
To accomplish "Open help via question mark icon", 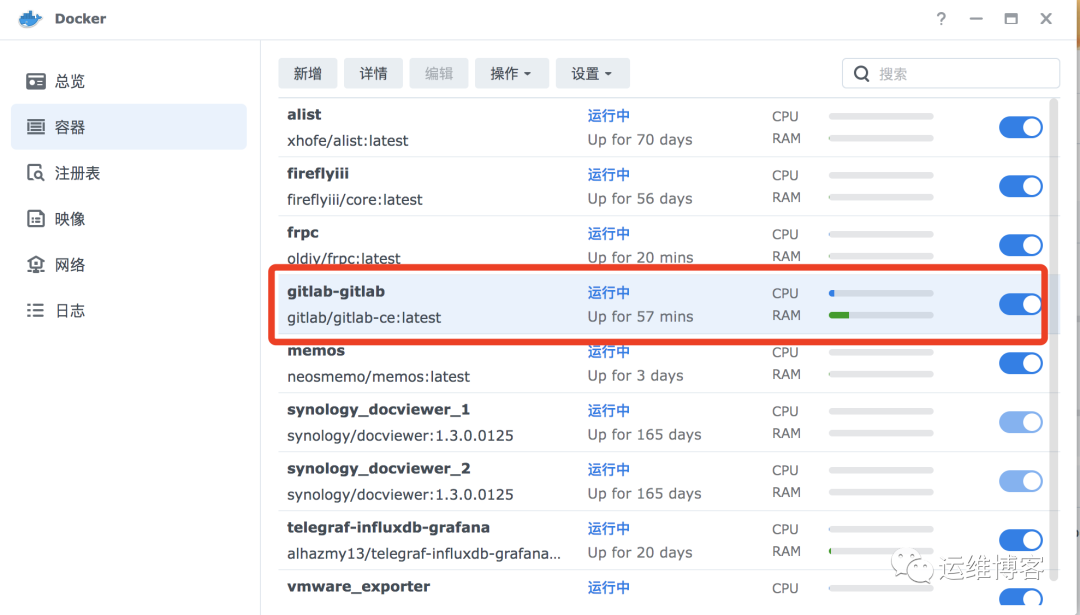I will pos(941,19).
